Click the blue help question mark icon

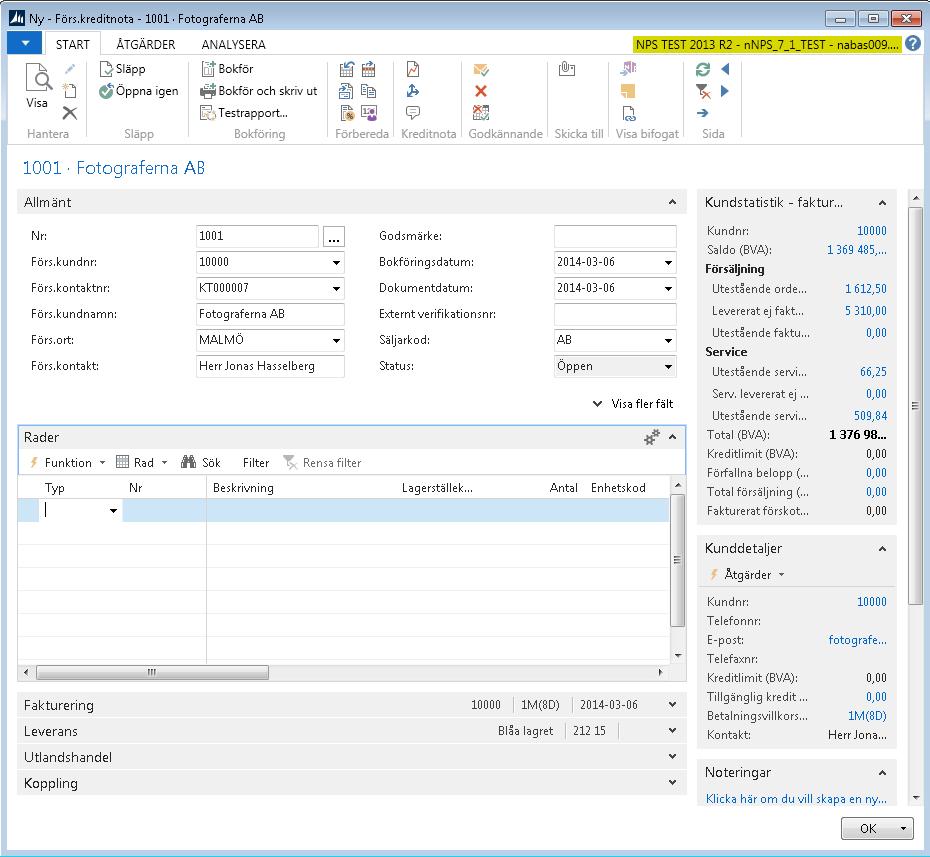click(x=913, y=43)
